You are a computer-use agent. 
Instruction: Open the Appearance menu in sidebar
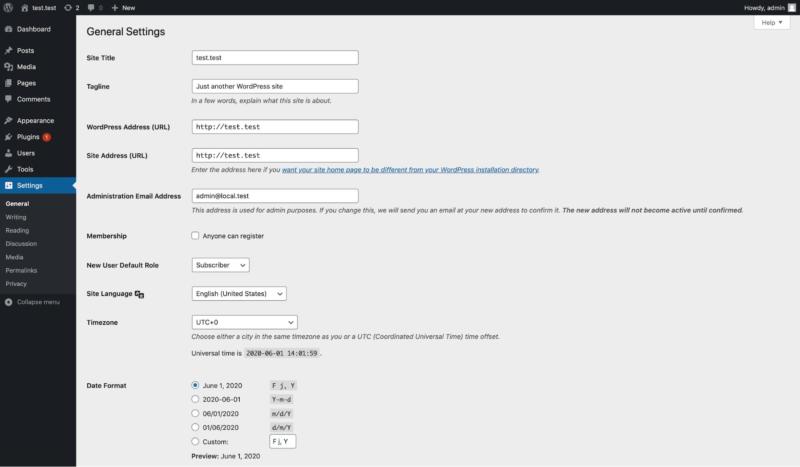[x=35, y=120]
